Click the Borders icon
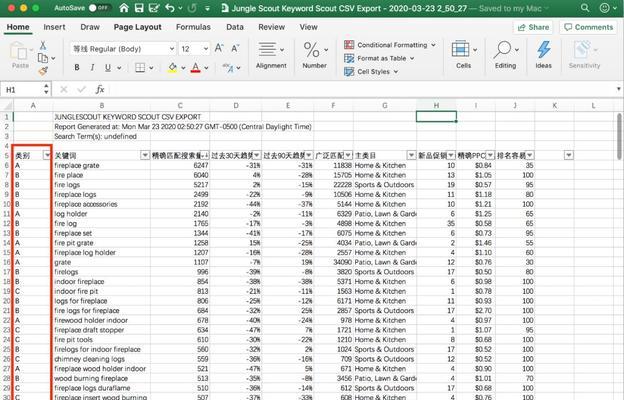Screen dimensions: 624x400 (x=140, y=68)
